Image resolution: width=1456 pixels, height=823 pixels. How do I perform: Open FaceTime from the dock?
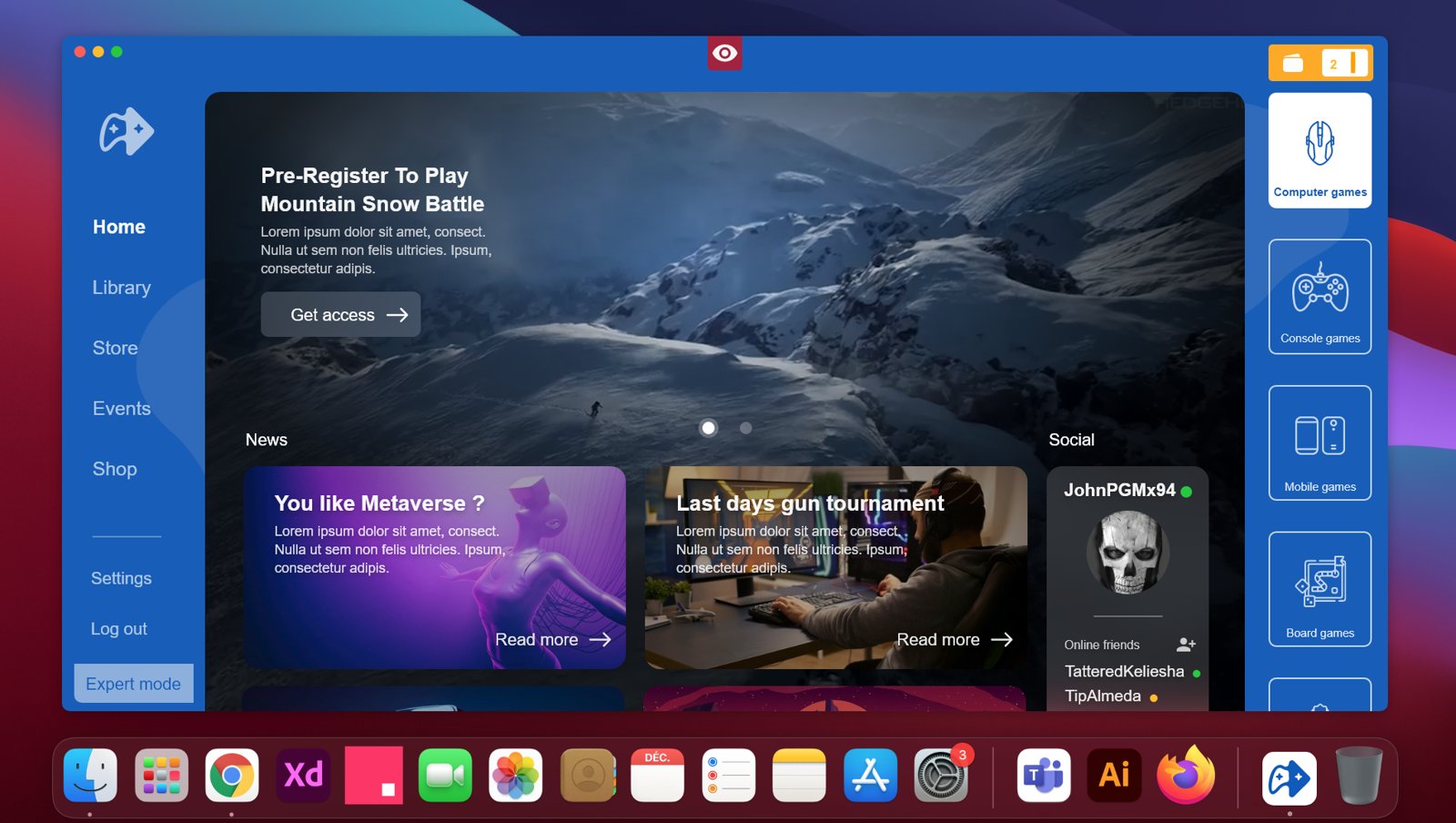(445, 776)
